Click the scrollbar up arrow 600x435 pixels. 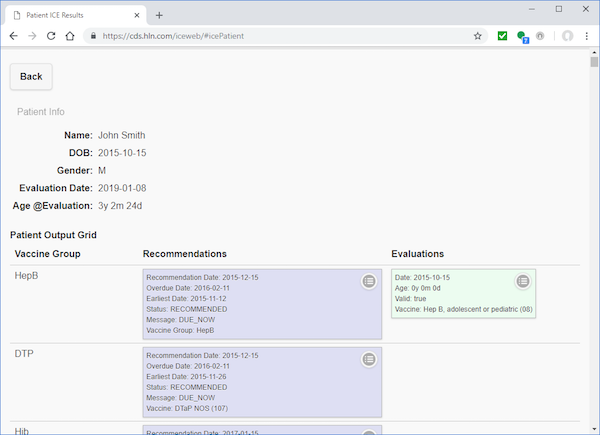click(x=594, y=52)
